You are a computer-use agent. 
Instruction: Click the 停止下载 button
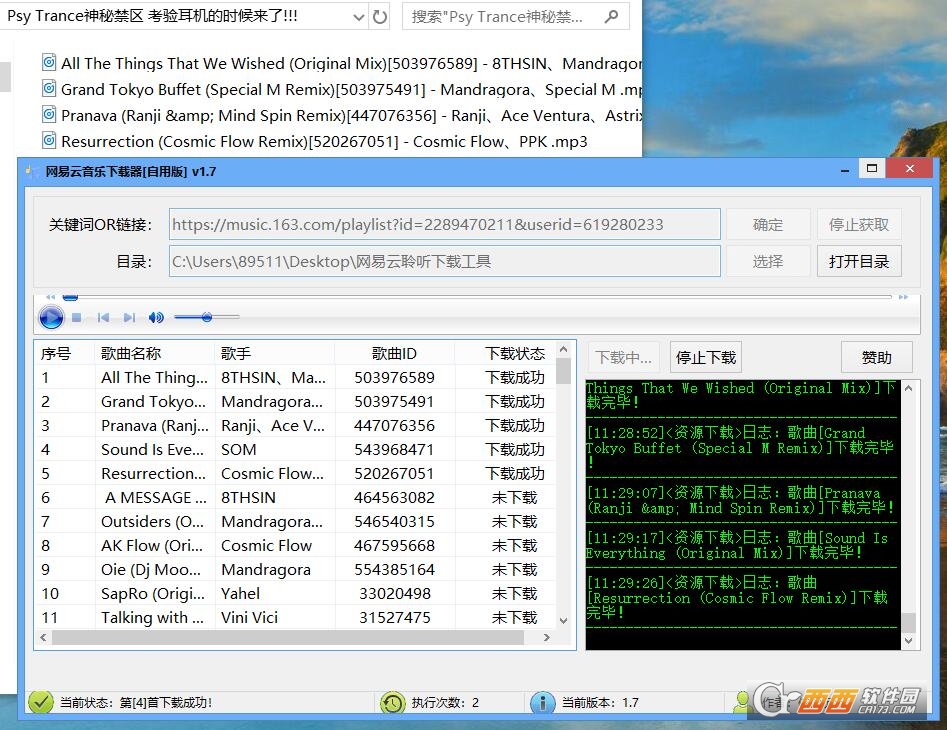(705, 357)
